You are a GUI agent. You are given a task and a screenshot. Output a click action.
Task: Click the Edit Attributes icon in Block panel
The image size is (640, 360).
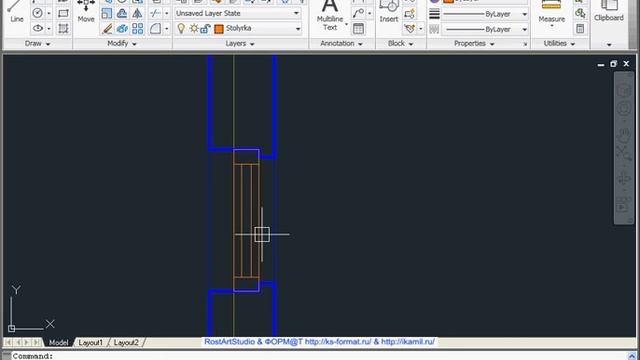coord(409,29)
